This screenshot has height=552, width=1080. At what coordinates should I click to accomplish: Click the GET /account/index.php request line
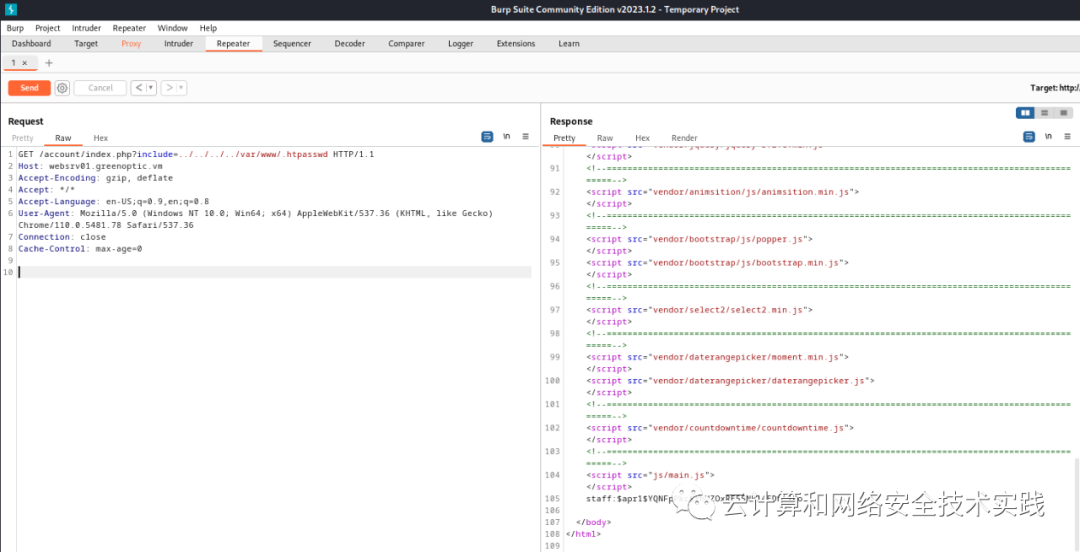tap(196, 154)
